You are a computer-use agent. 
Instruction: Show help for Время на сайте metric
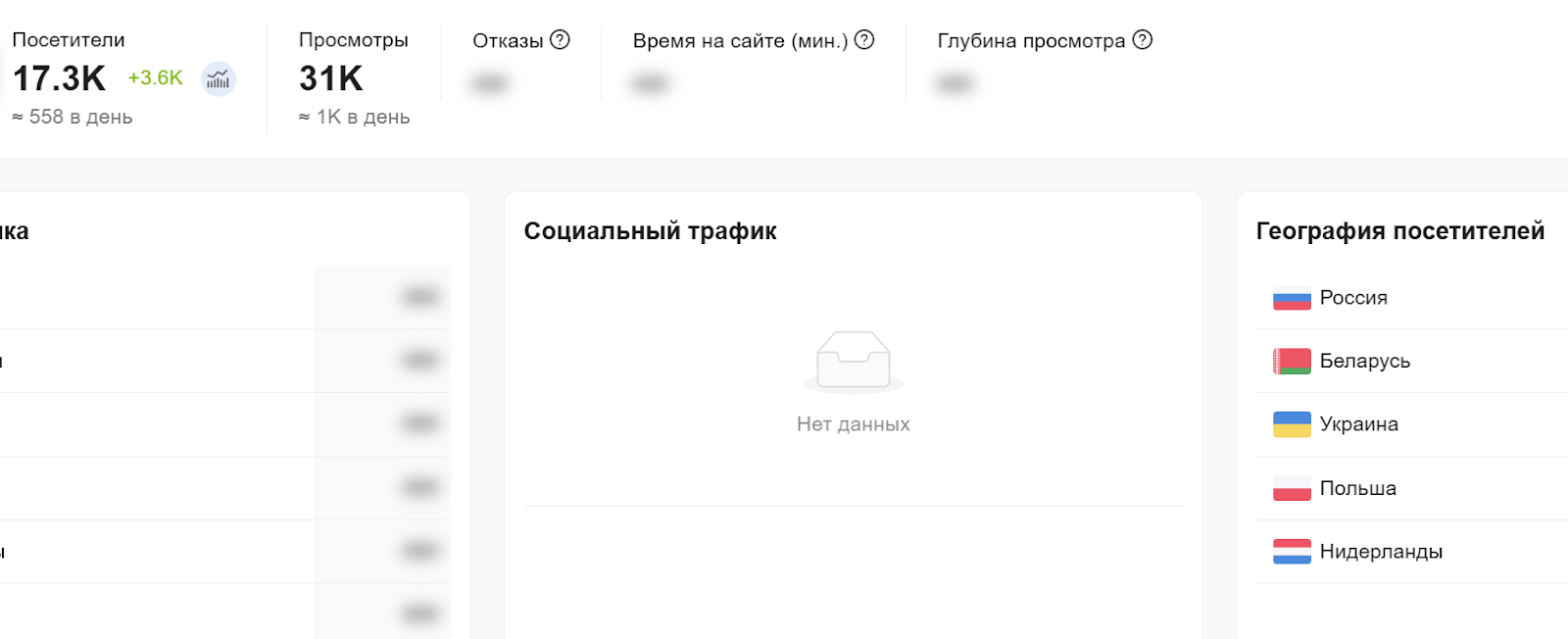click(864, 40)
